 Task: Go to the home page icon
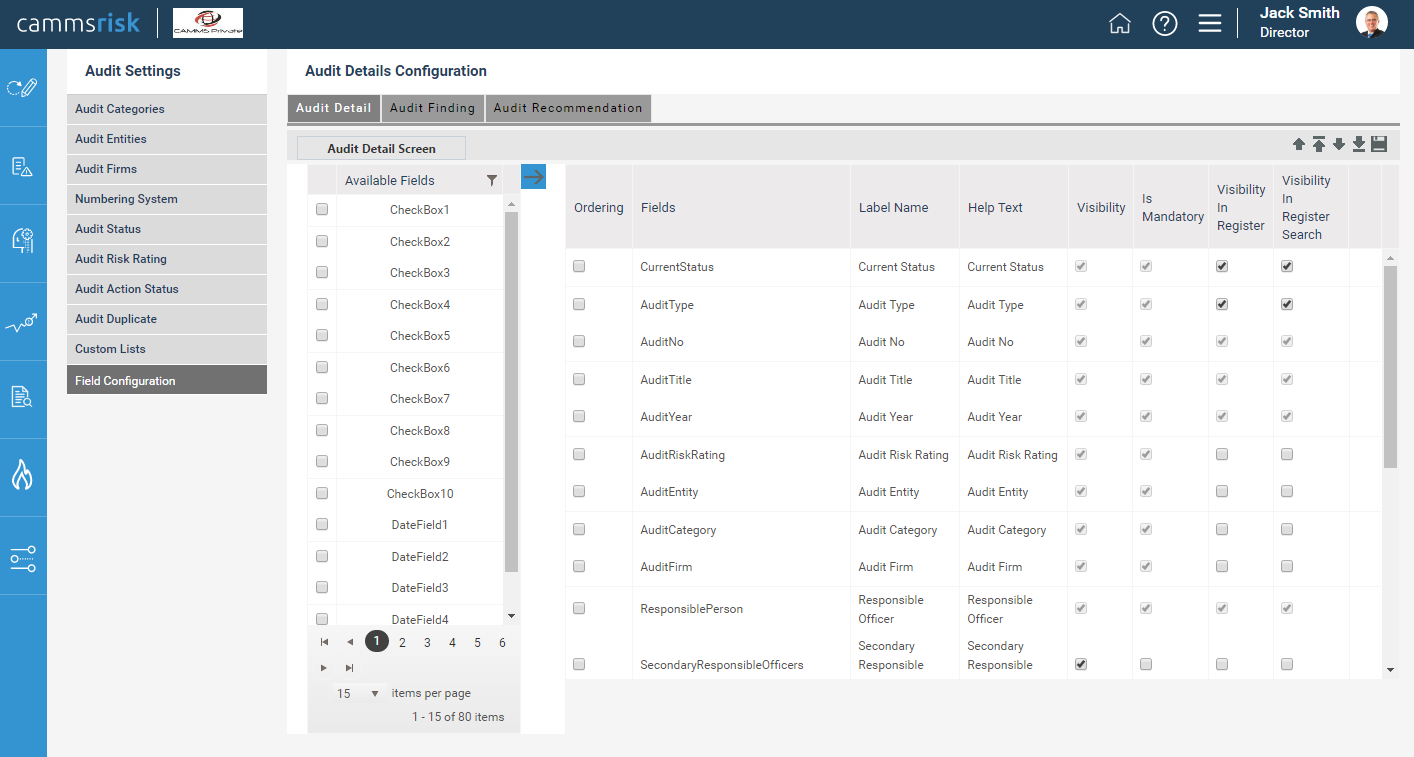(x=1120, y=24)
